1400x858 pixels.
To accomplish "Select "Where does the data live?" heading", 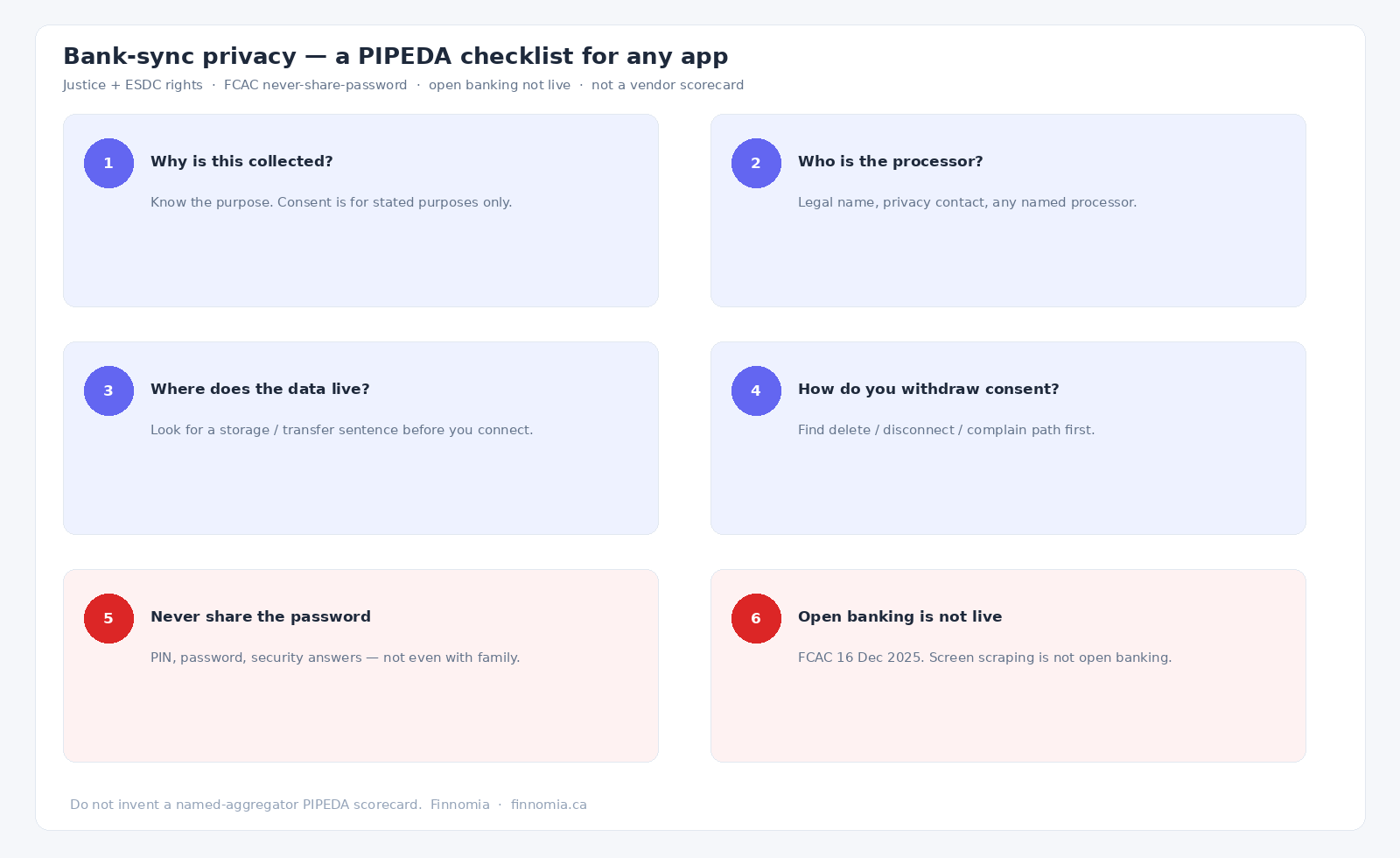I will [x=260, y=389].
